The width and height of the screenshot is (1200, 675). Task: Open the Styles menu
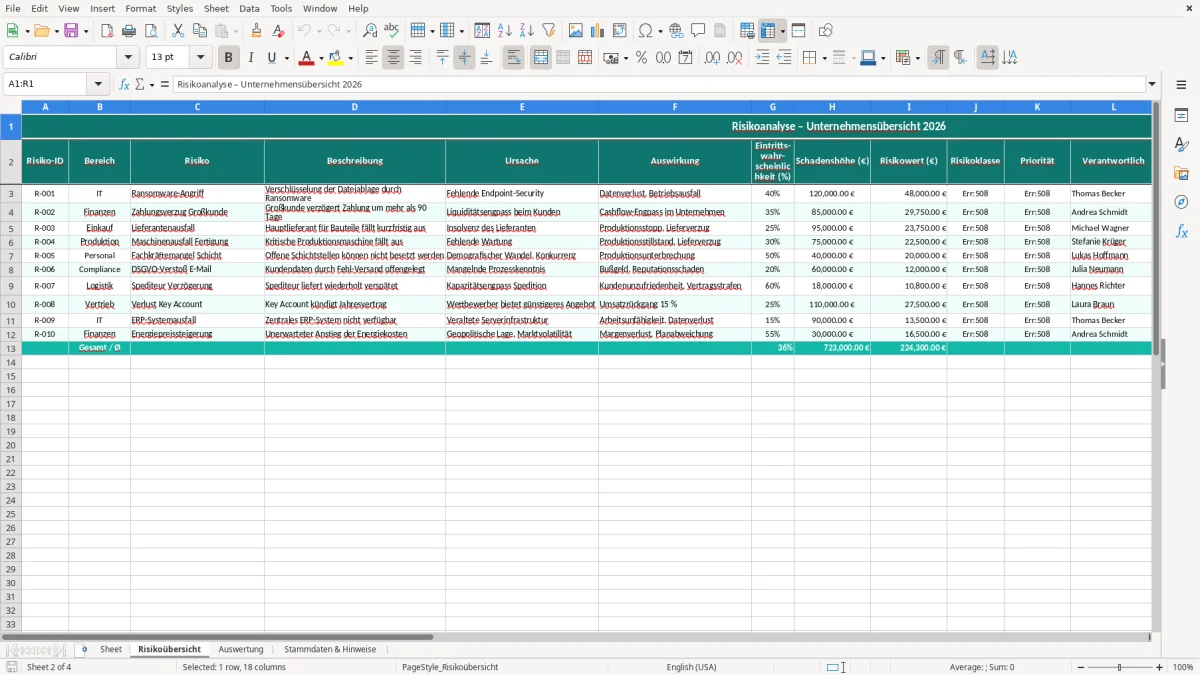[180, 8]
